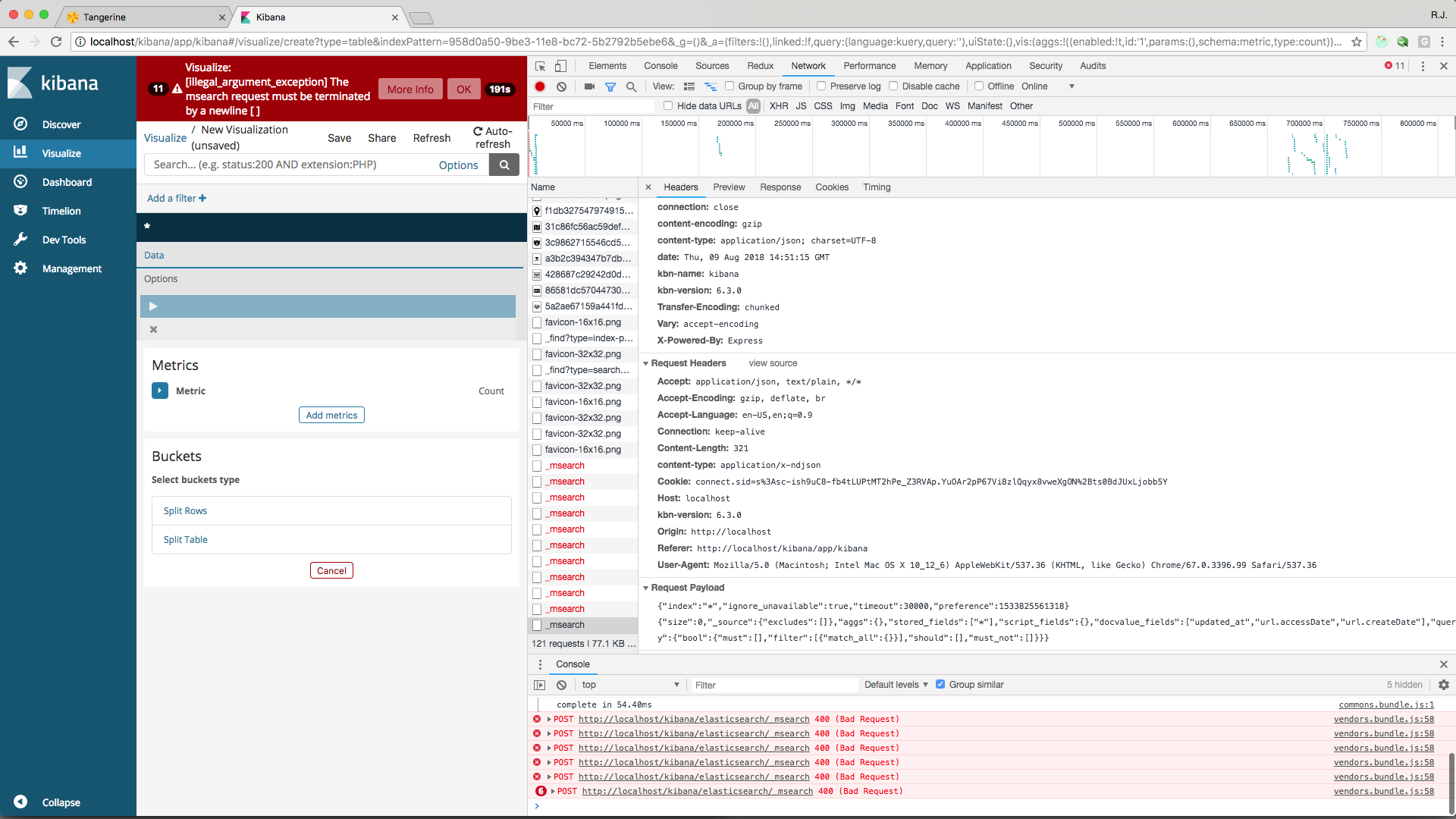Screen dimensions: 1456x819
Task: Activate the inspect element cursor tool
Action: coord(541,67)
